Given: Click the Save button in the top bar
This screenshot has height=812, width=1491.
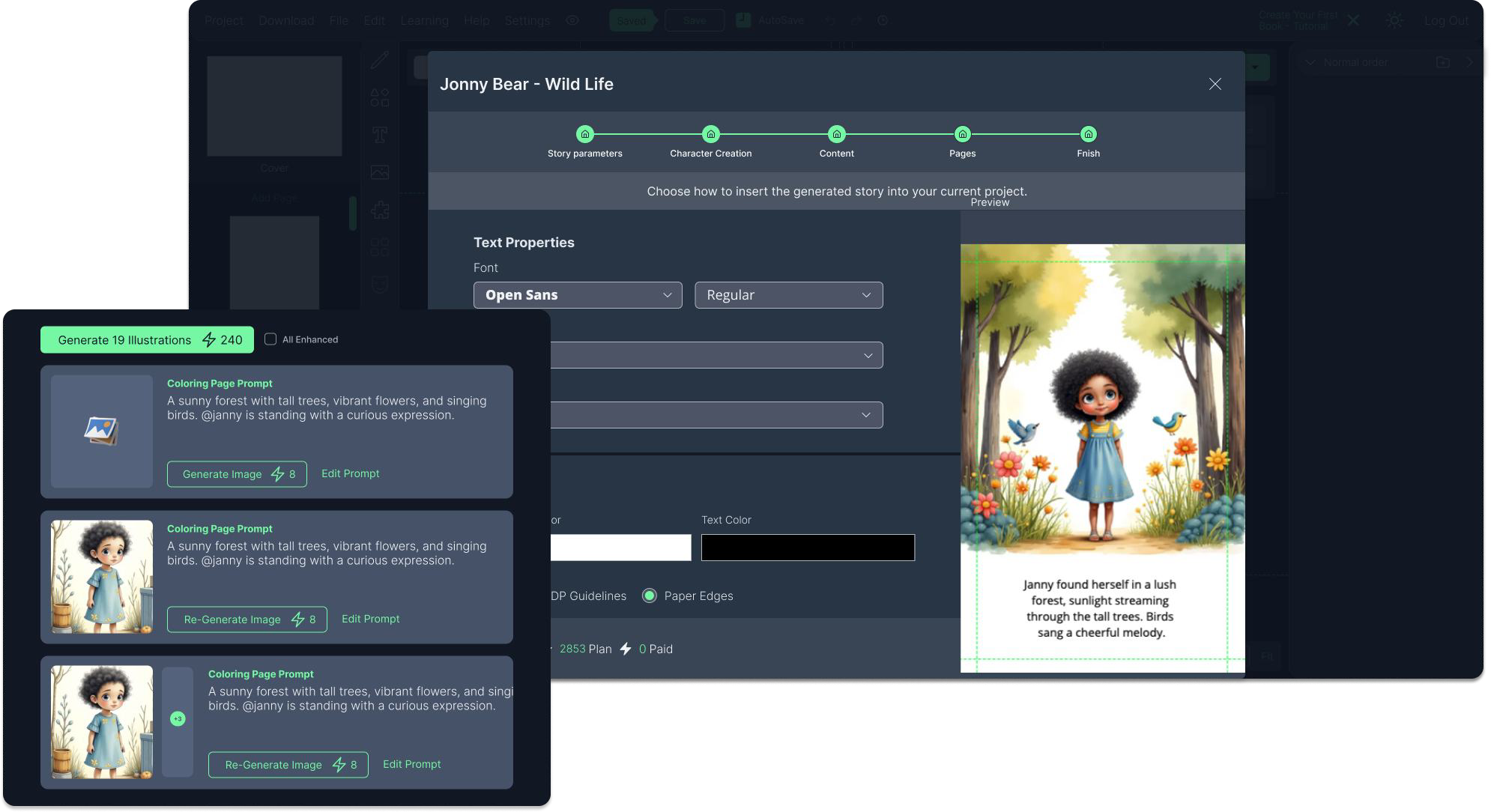Looking at the screenshot, I should pos(695,20).
